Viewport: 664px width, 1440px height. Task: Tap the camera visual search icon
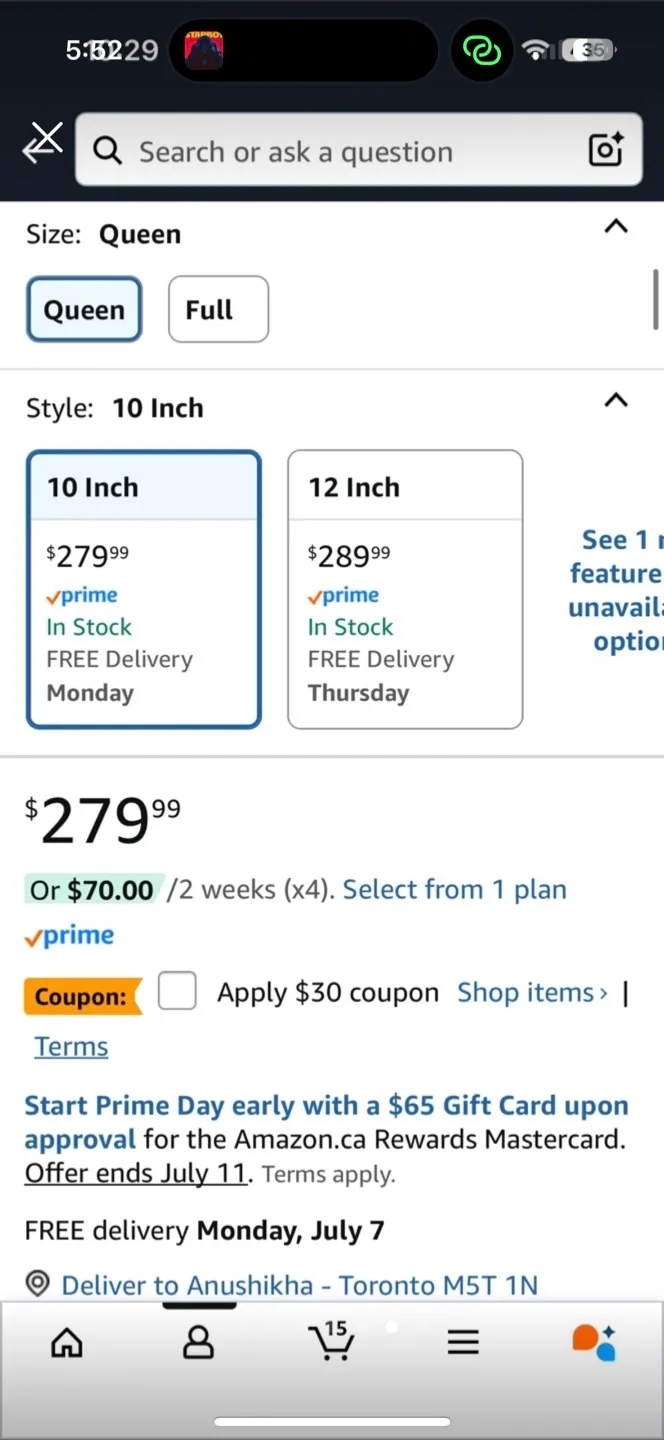tap(605, 150)
